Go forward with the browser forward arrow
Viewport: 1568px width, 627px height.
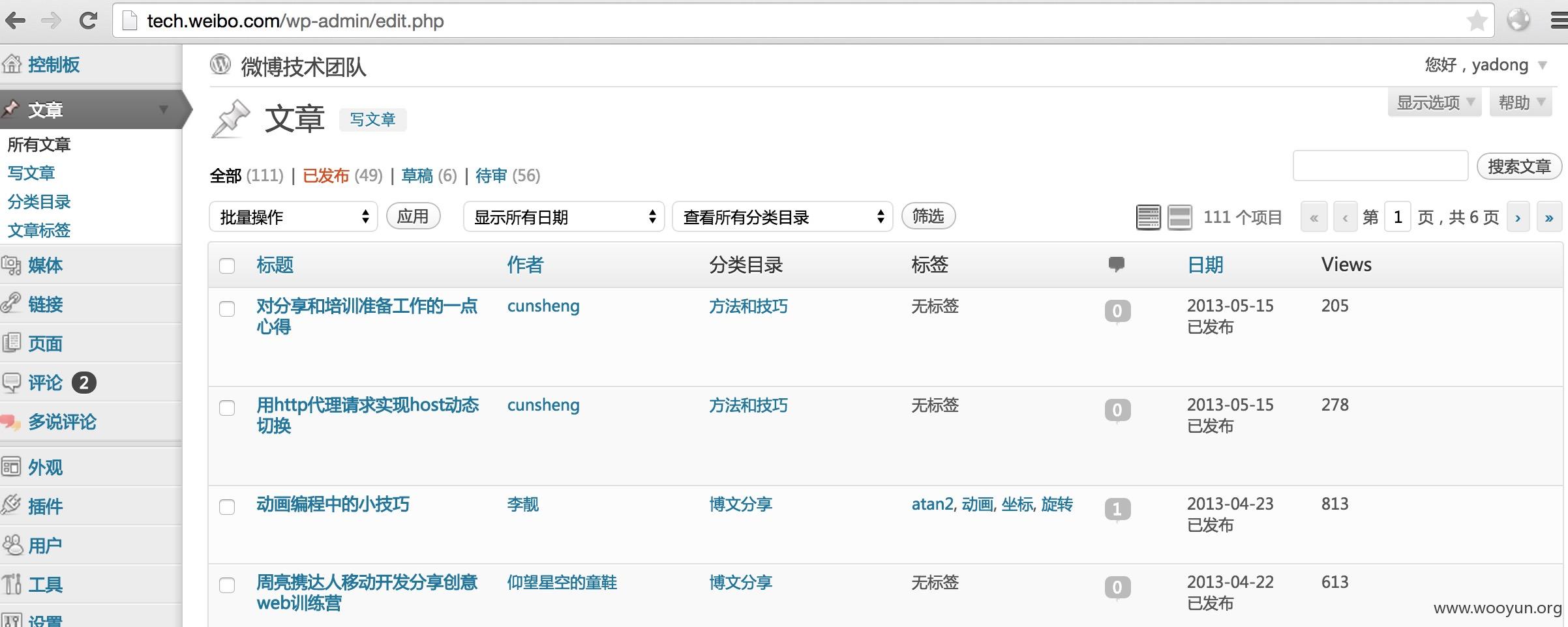click(x=51, y=21)
